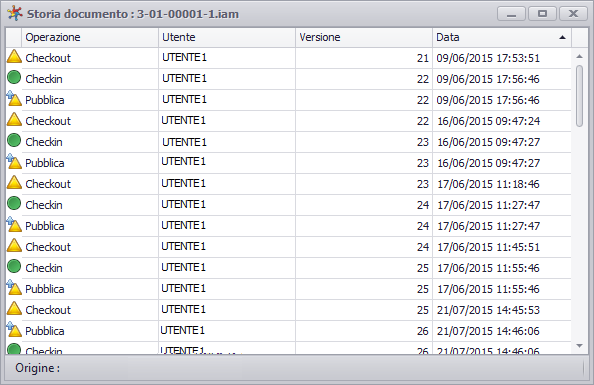Click the green Checkin icon for version 23
Image resolution: width=594 pixels, height=385 pixels.
(14, 140)
